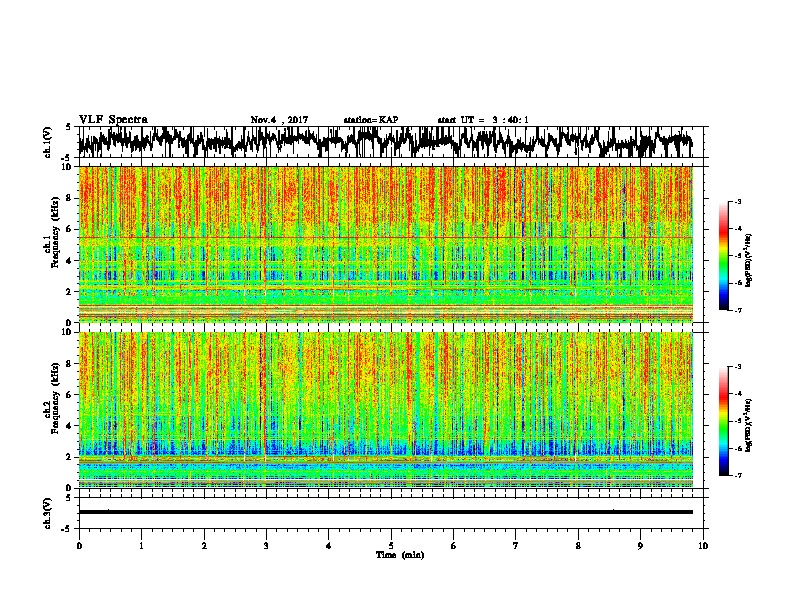Click the "-3" label on ch.1 color bar
This screenshot has height=612, width=792.
(x=738, y=202)
